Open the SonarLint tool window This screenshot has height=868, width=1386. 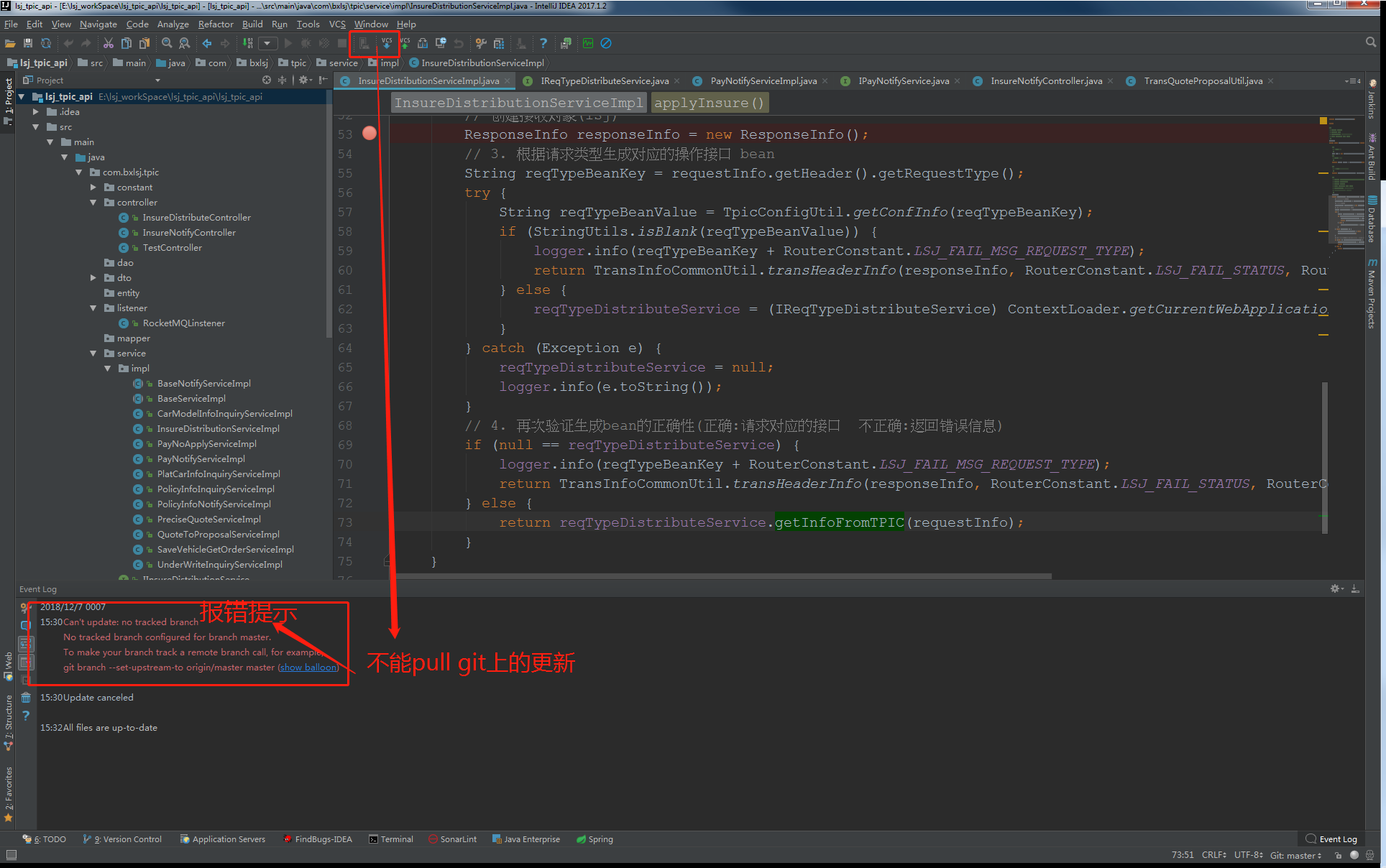click(452, 839)
